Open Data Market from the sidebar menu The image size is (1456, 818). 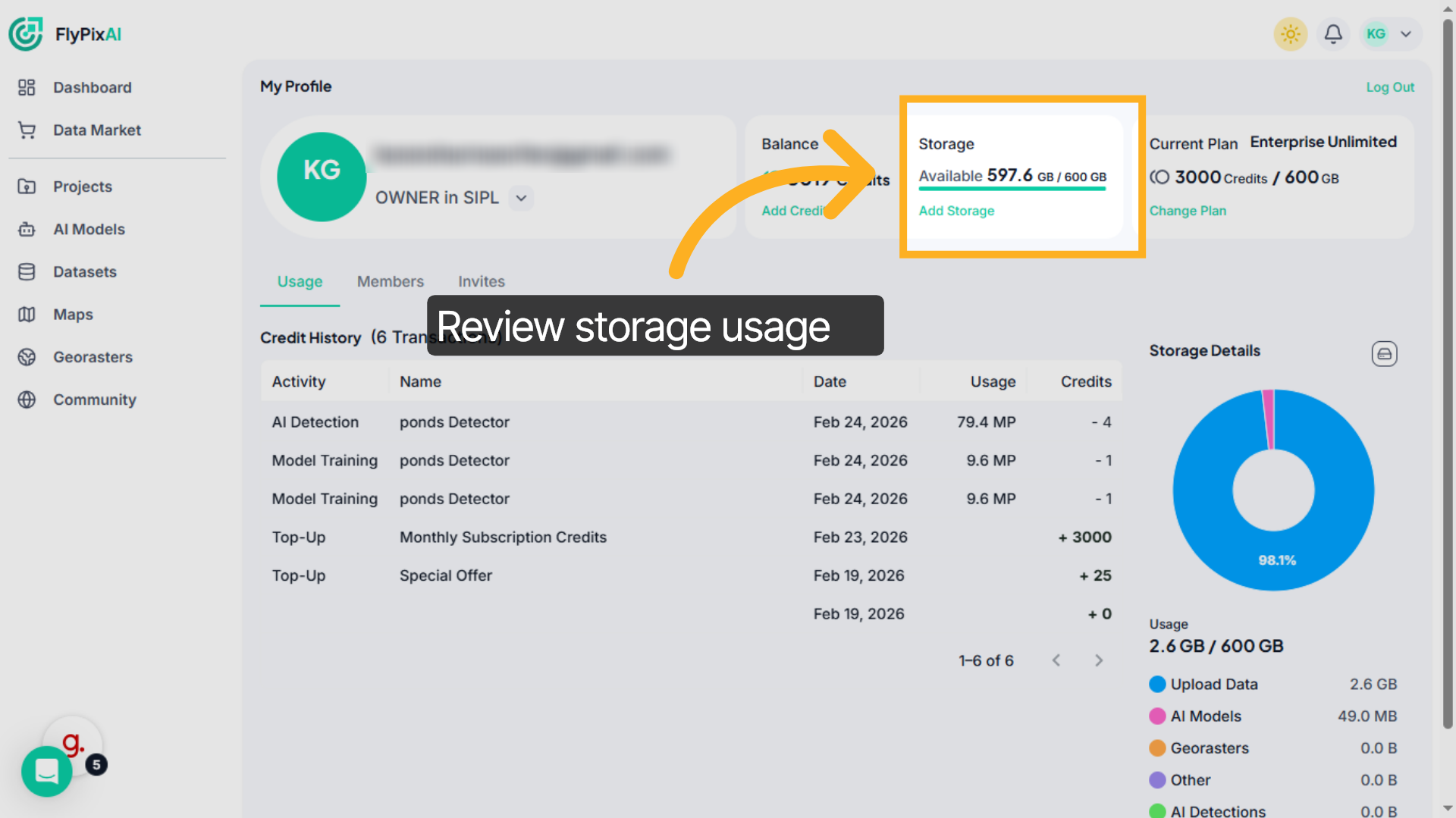click(x=96, y=130)
